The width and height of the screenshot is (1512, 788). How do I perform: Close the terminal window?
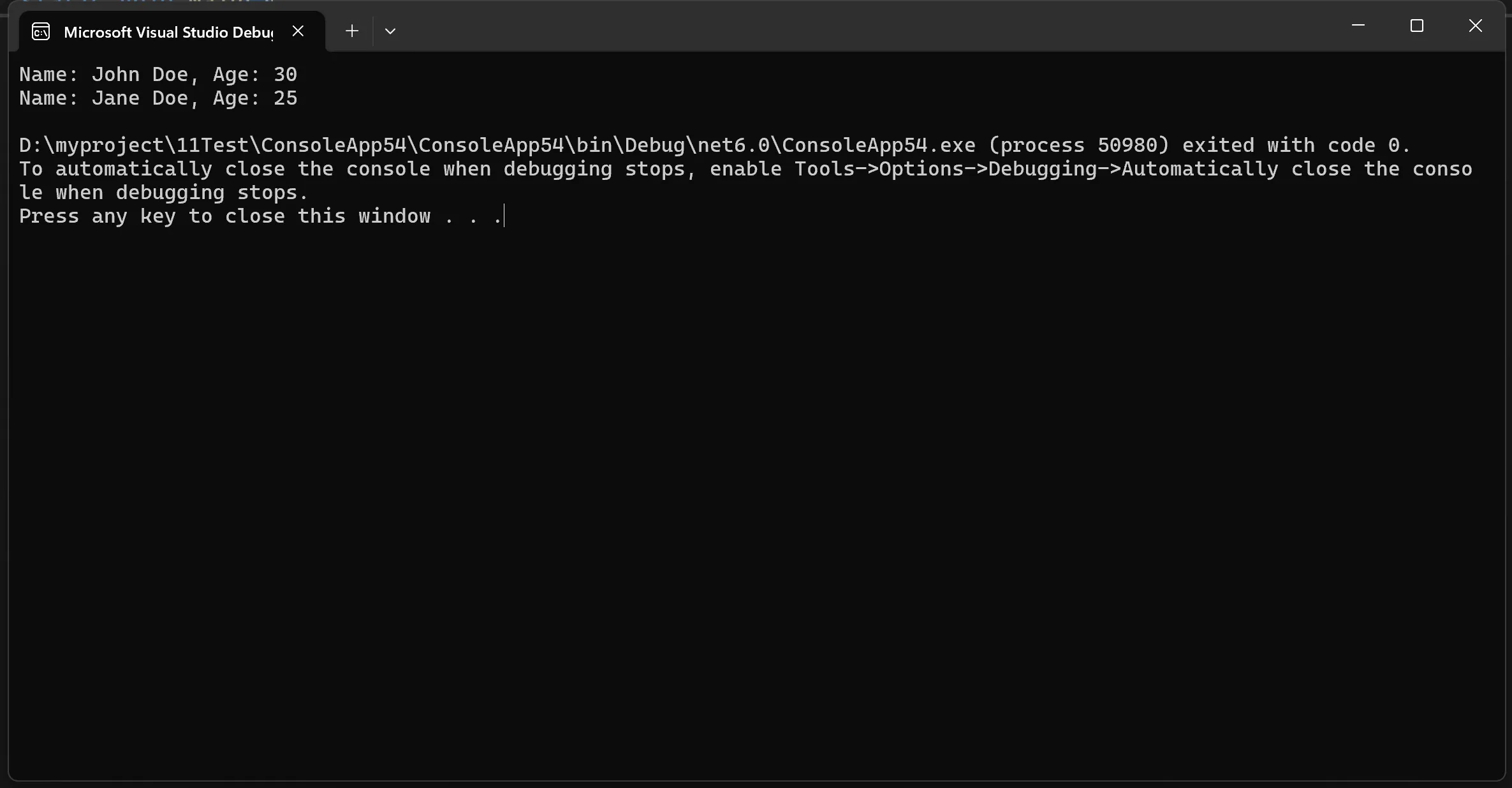[1476, 26]
